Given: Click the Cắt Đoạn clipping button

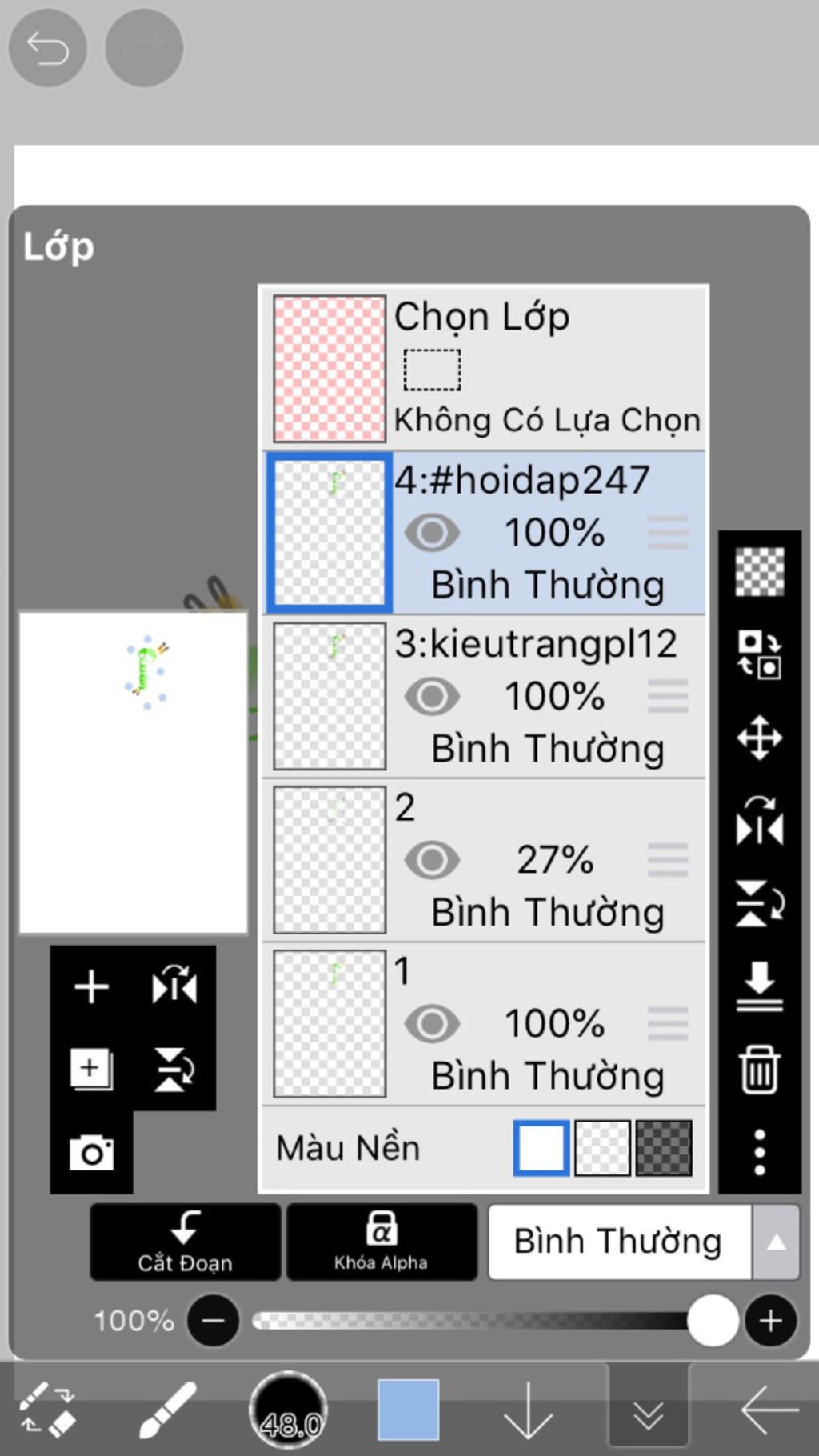Looking at the screenshot, I should pos(185,1242).
